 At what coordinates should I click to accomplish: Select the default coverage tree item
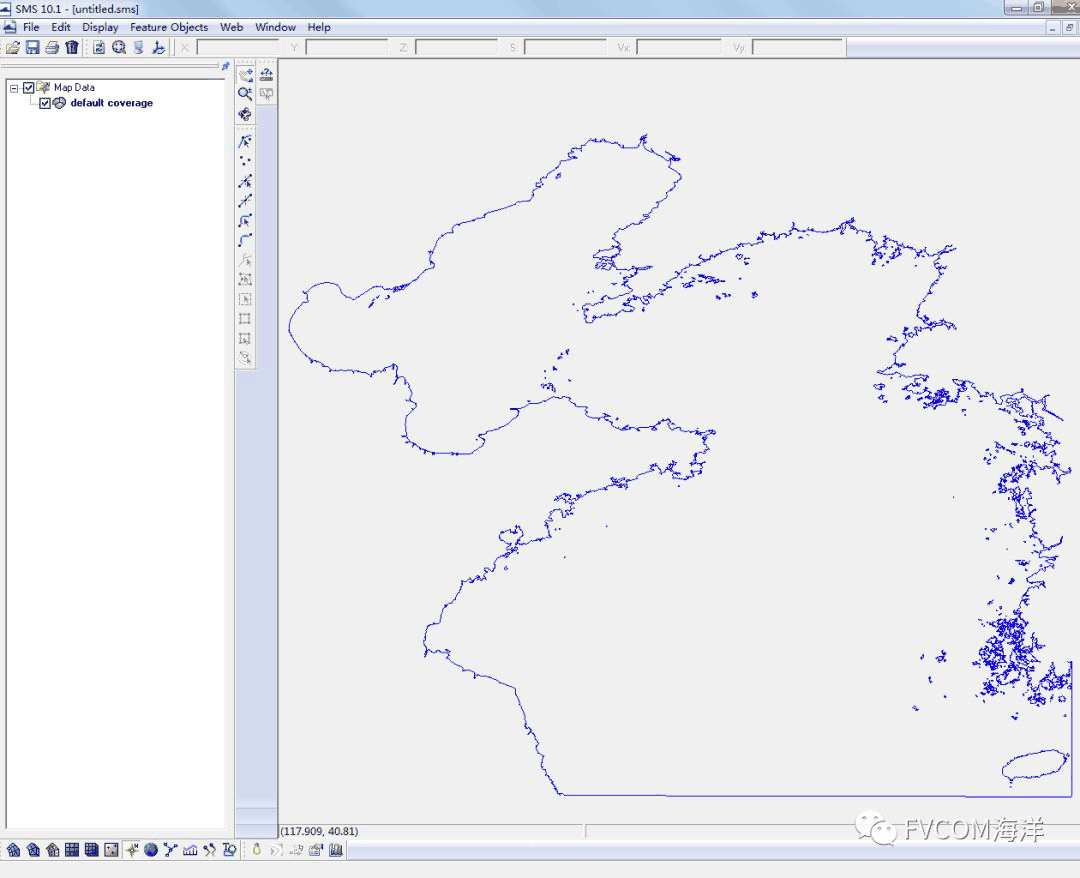point(111,103)
